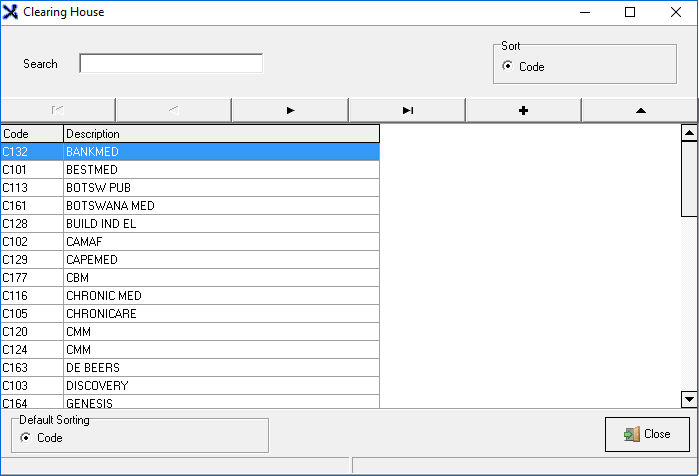Click code cell C103
This screenshot has width=699, height=476.
(x=32, y=386)
